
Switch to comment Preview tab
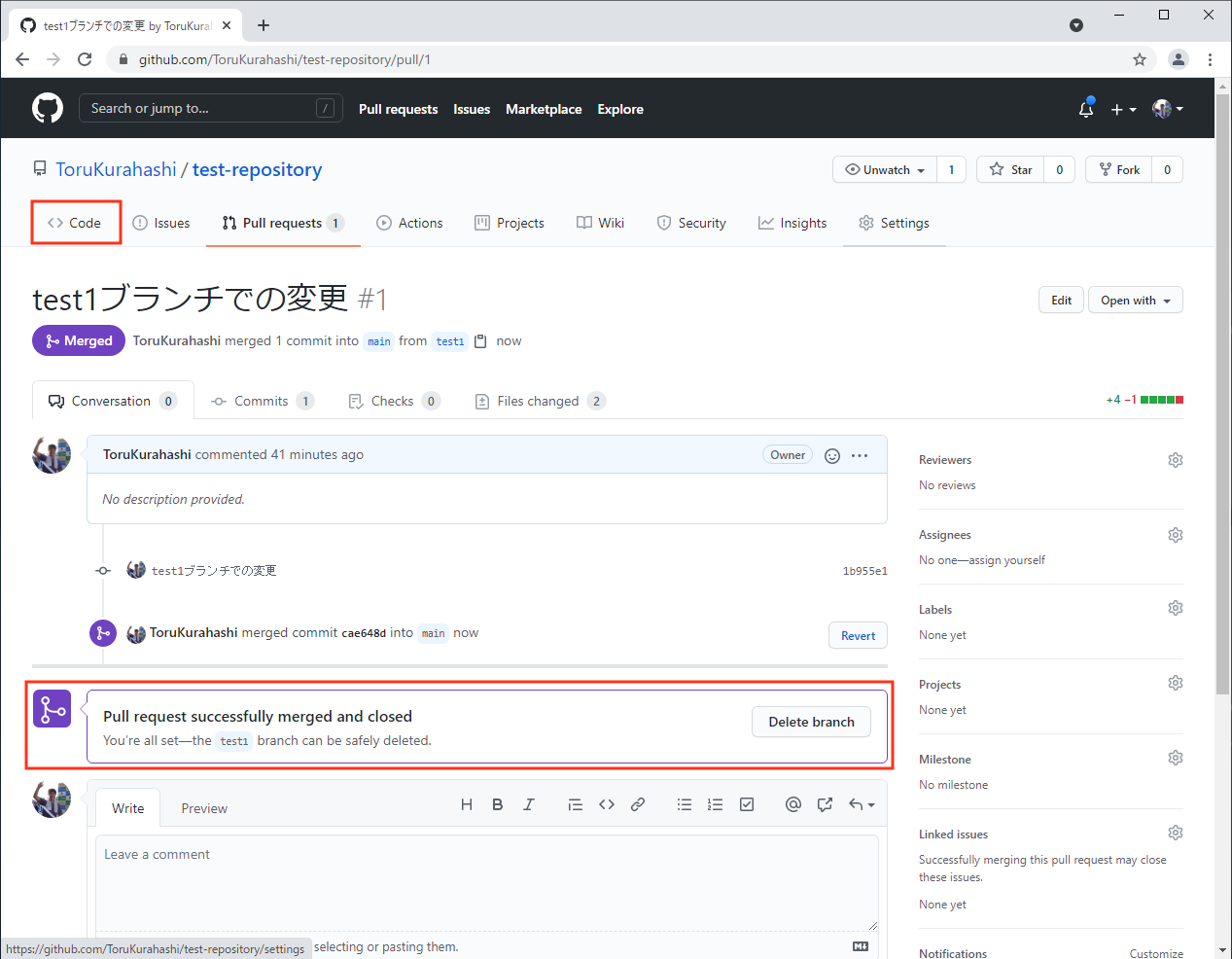(x=204, y=808)
